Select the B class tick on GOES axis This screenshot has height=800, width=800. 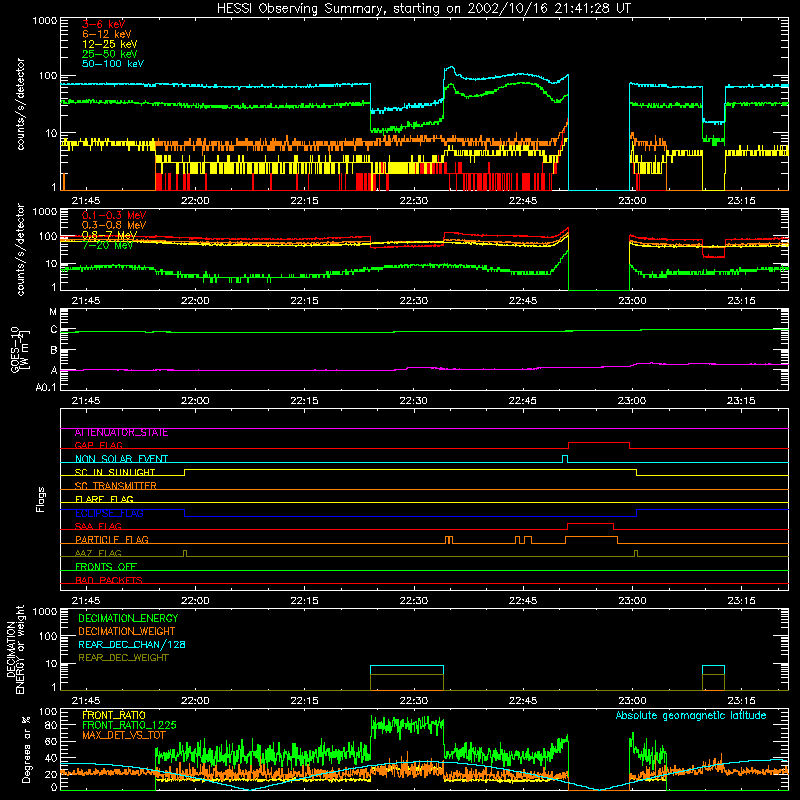point(54,351)
